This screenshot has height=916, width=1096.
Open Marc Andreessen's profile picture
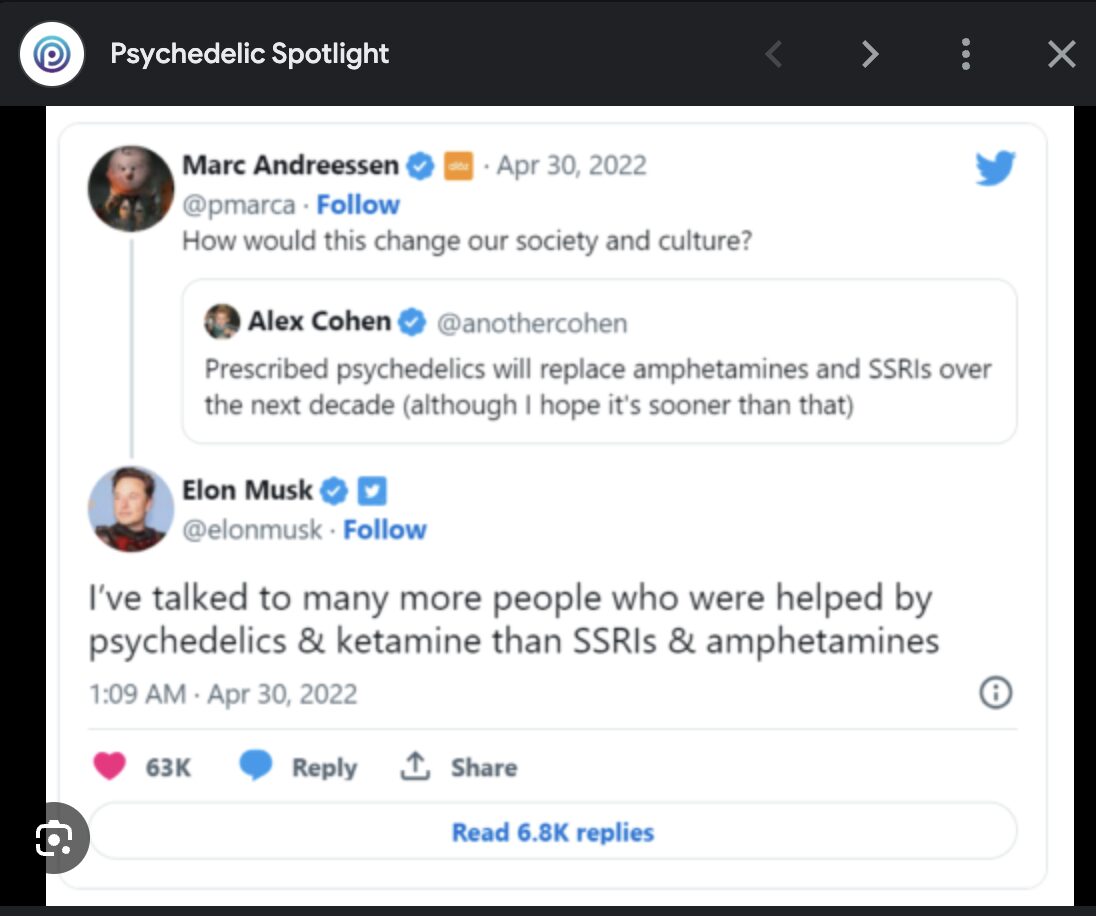[x=131, y=189]
